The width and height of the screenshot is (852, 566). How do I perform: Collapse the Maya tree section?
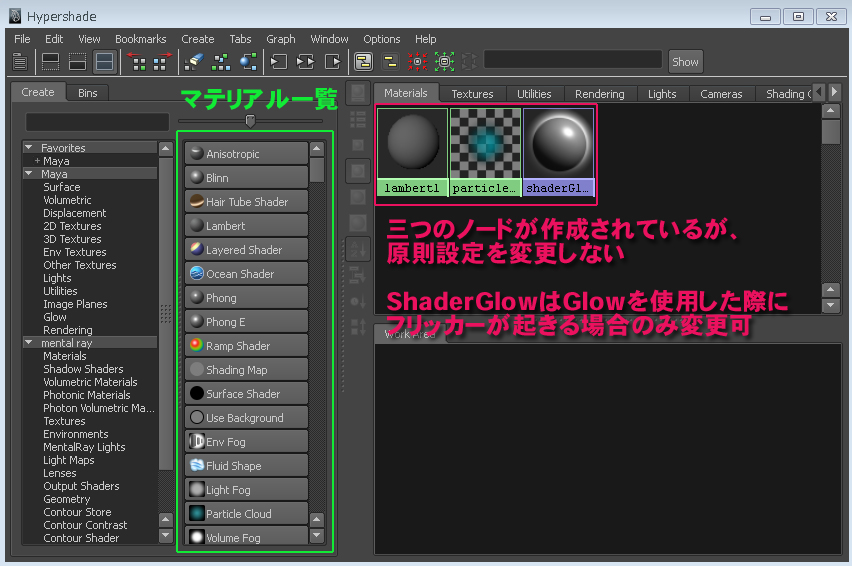(29, 174)
